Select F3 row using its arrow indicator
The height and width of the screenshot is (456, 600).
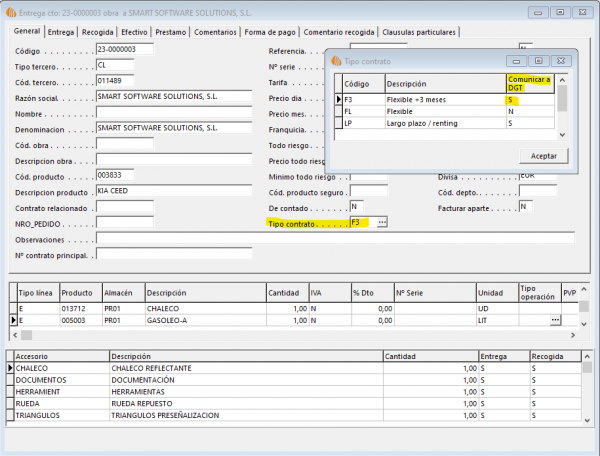coord(337,100)
